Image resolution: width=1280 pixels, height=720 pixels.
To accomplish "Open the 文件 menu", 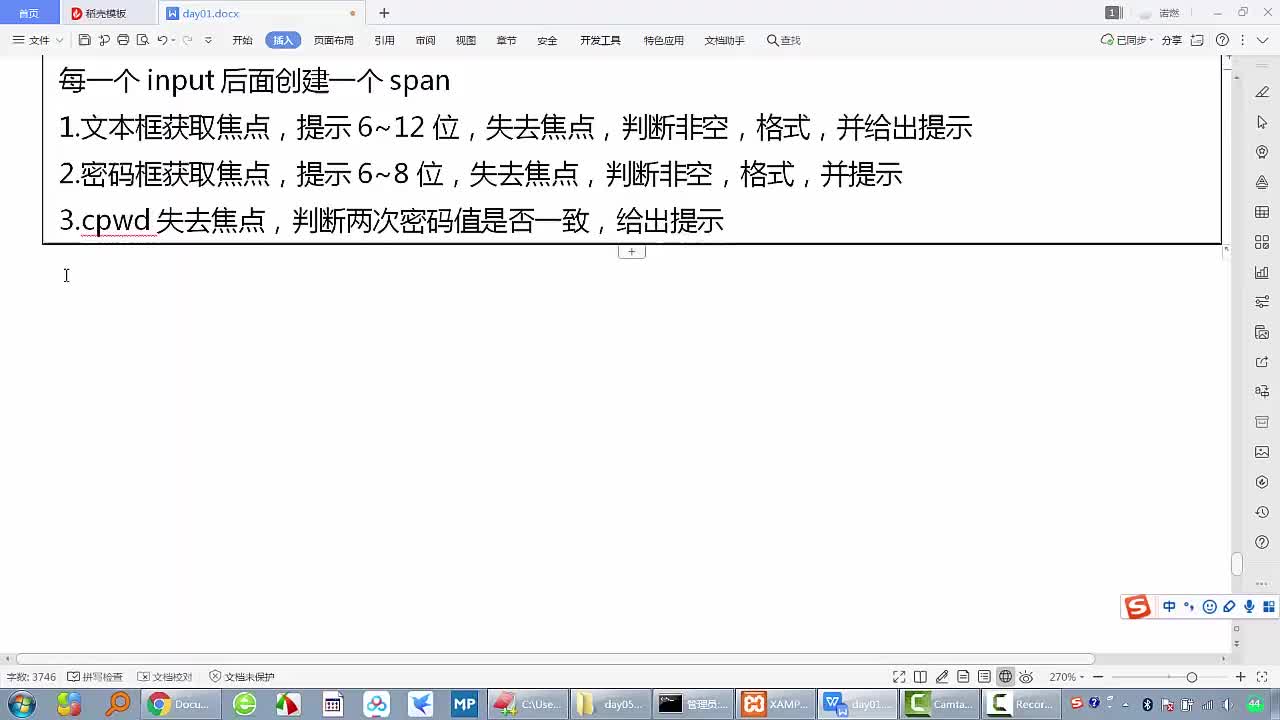I will tap(38, 40).
